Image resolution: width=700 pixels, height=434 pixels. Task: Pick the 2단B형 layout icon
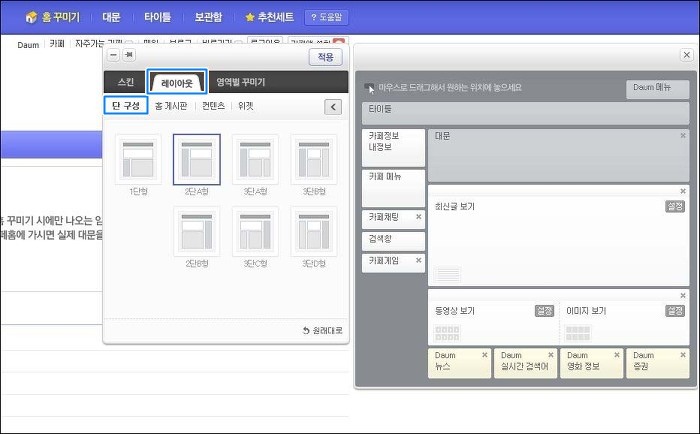pyautogui.click(x=196, y=232)
